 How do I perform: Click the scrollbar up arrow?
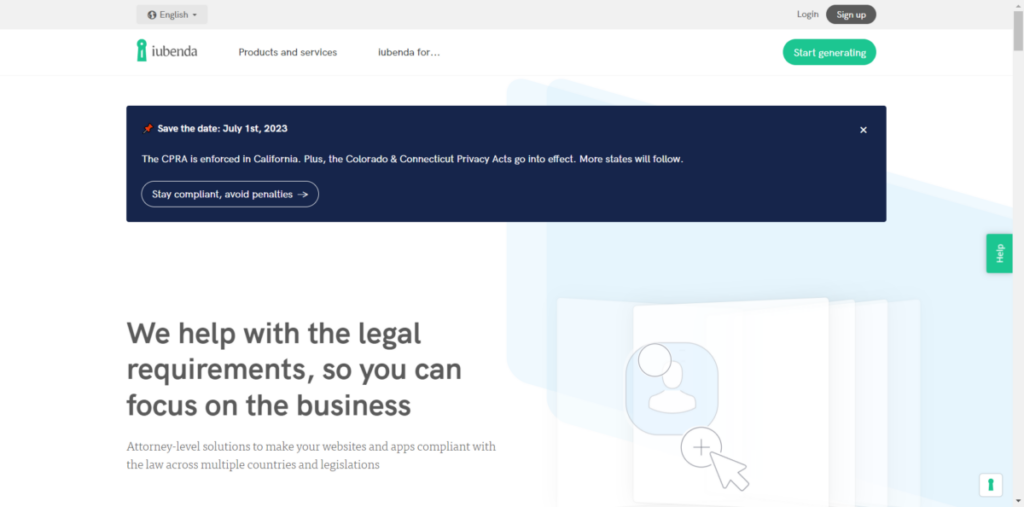click(1018, 5)
